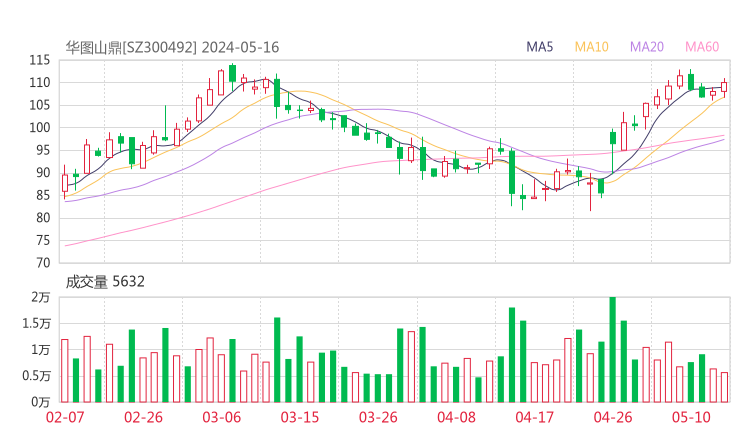Click the 03-15 date label
740x440 pixels.
click(x=300, y=417)
